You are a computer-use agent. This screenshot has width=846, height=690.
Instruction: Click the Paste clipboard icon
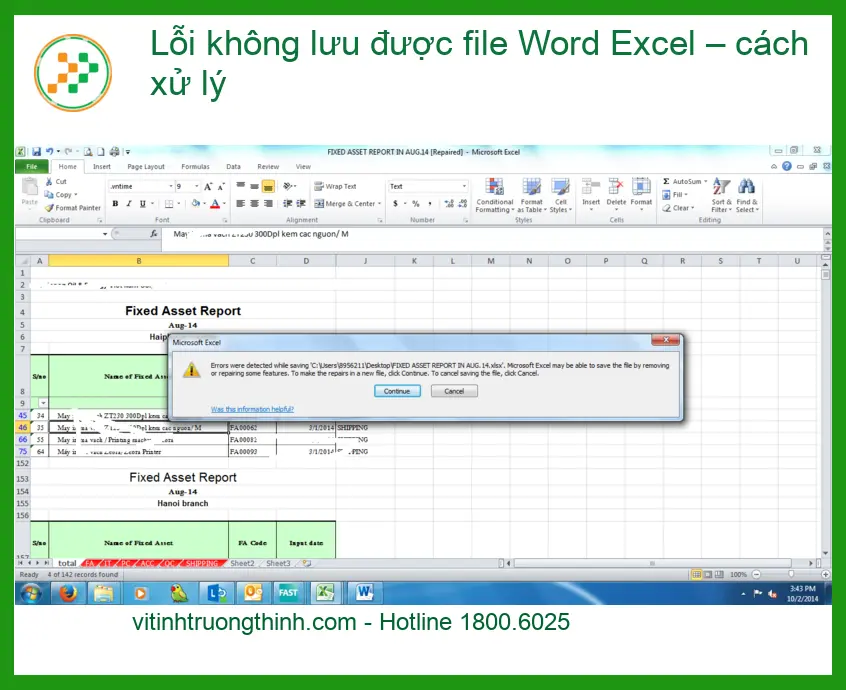pos(29,187)
